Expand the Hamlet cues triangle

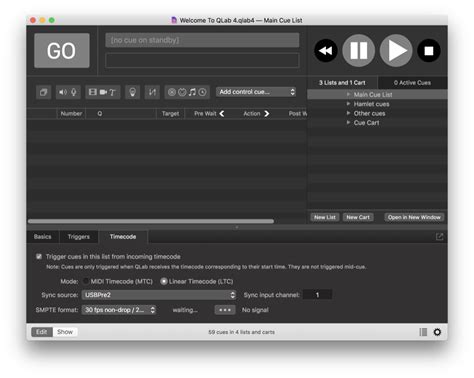[348, 104]
